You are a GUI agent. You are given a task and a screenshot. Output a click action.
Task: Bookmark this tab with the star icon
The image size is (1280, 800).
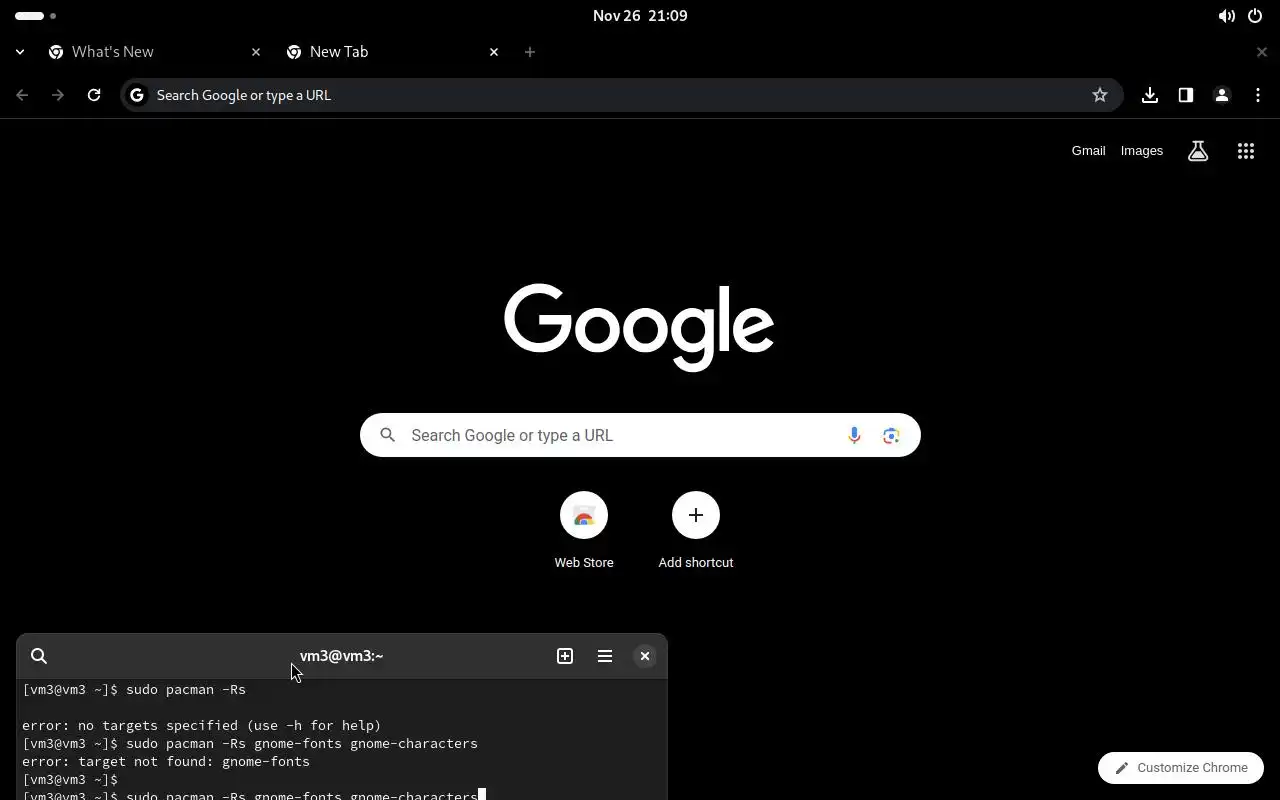pos(1100,95)
